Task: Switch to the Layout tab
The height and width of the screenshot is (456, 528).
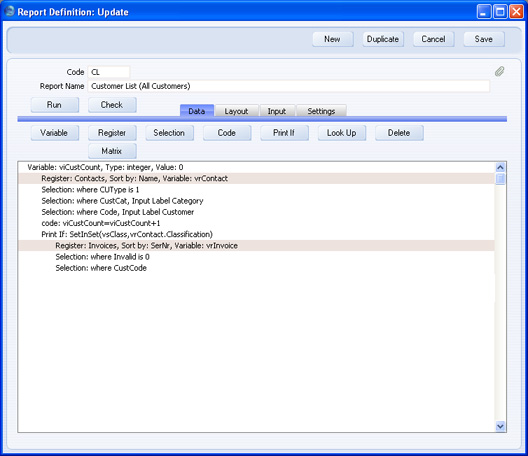Action: pyautogui.click(x=236, y=111)
